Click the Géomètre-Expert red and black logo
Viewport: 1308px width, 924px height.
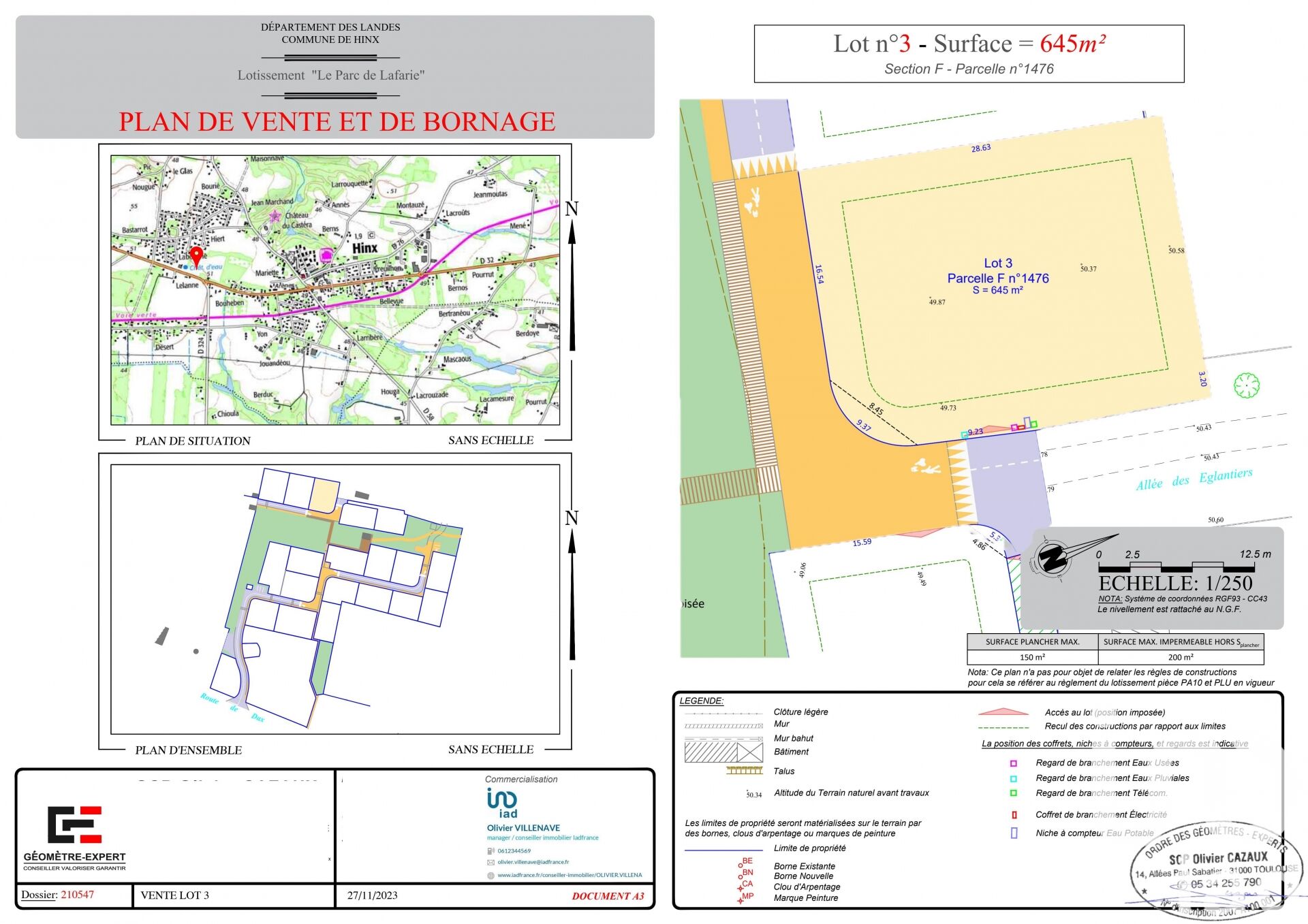tap(74, 825)
